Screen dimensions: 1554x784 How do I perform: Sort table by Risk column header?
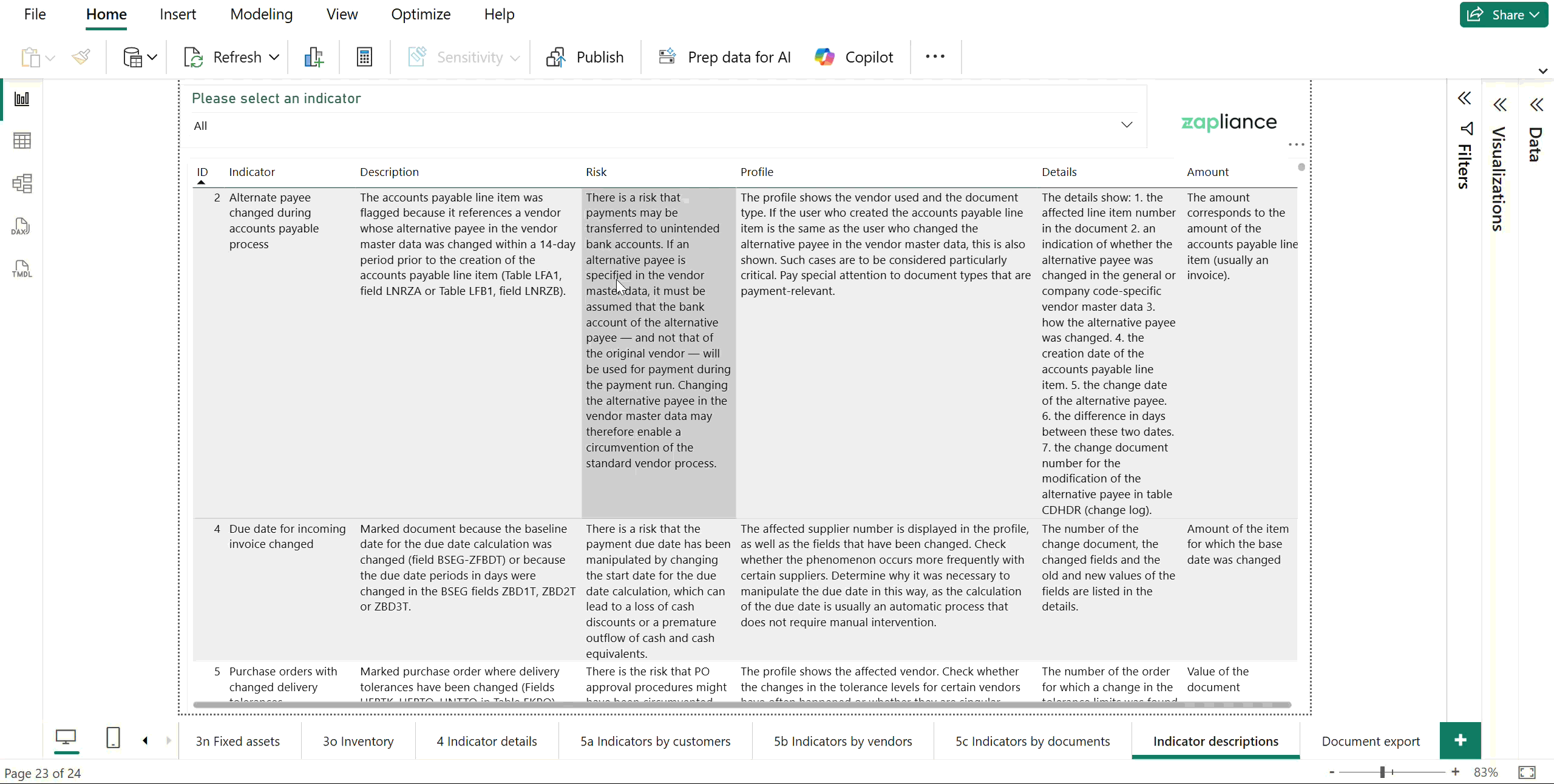[596, 172]
